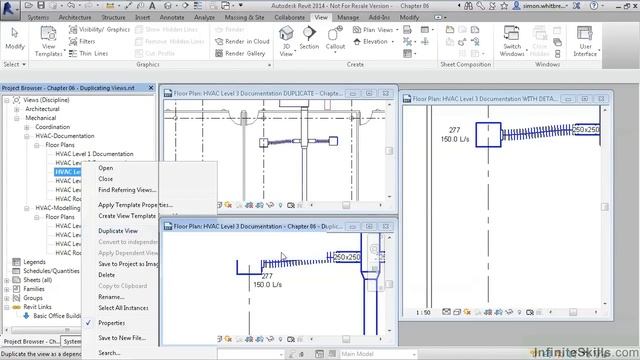Toggle the Properties checkmark in context menu
The width and height of the screenshot is (640, 360).
click(x=88, y=323)
